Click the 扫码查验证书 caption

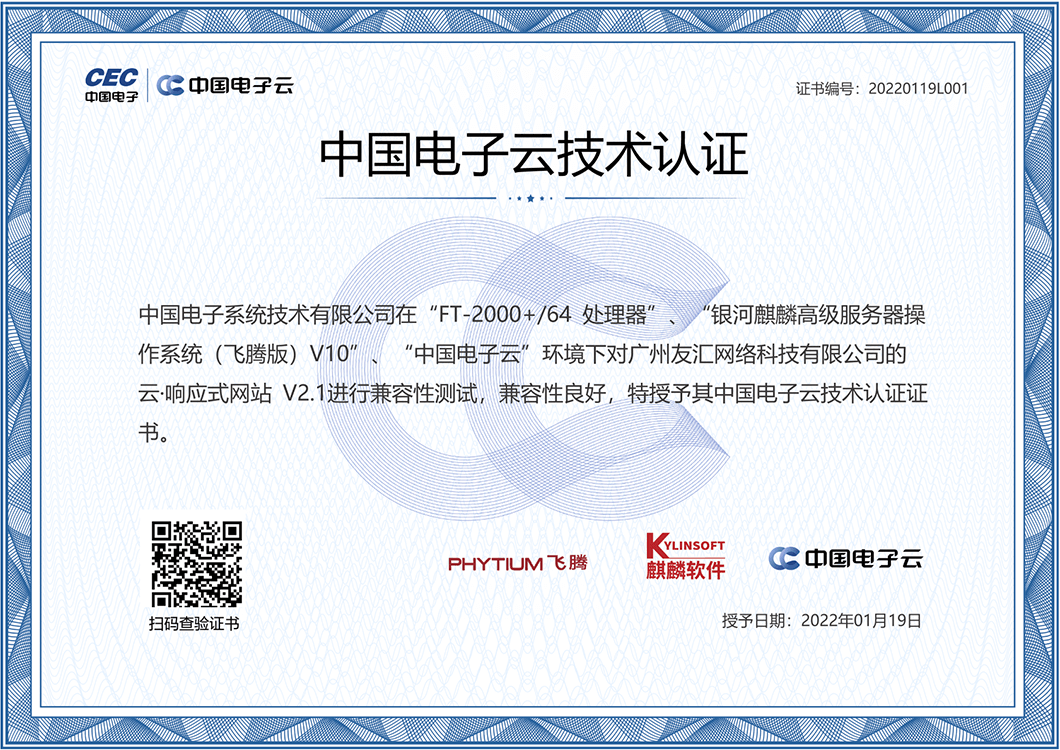(x=195, y=624)
